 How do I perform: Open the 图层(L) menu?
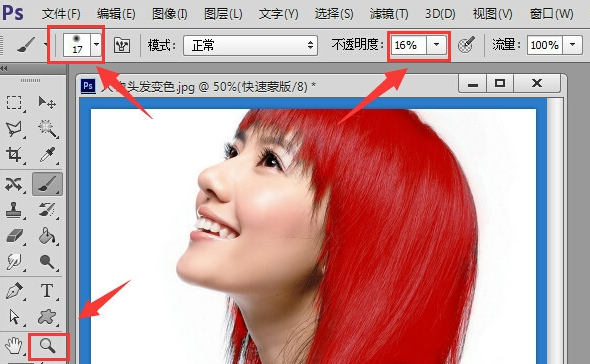pyautogui.click(x=223, y=14)
